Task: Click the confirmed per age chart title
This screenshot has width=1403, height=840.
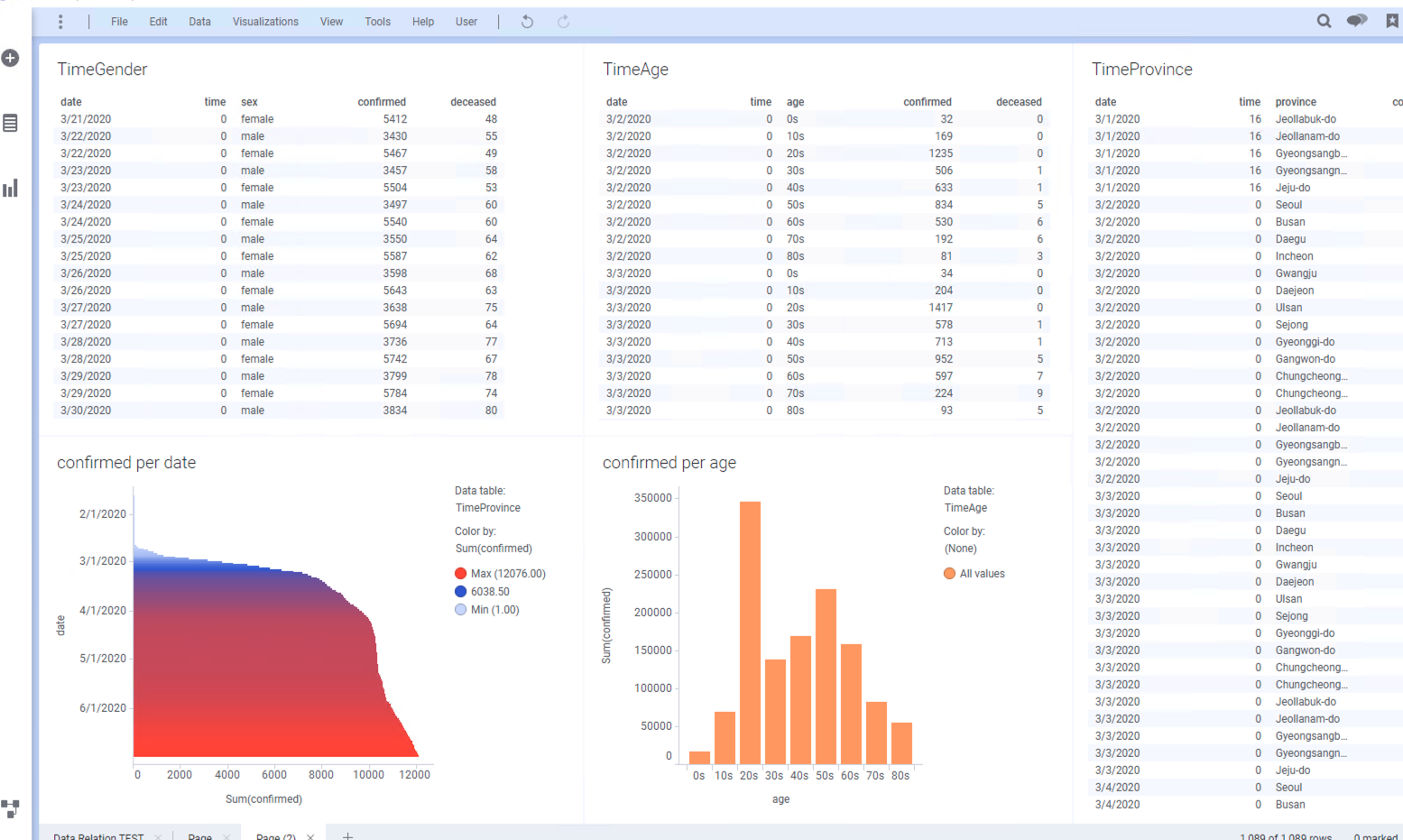Action: pyautogui.click(x=669, y=463)
